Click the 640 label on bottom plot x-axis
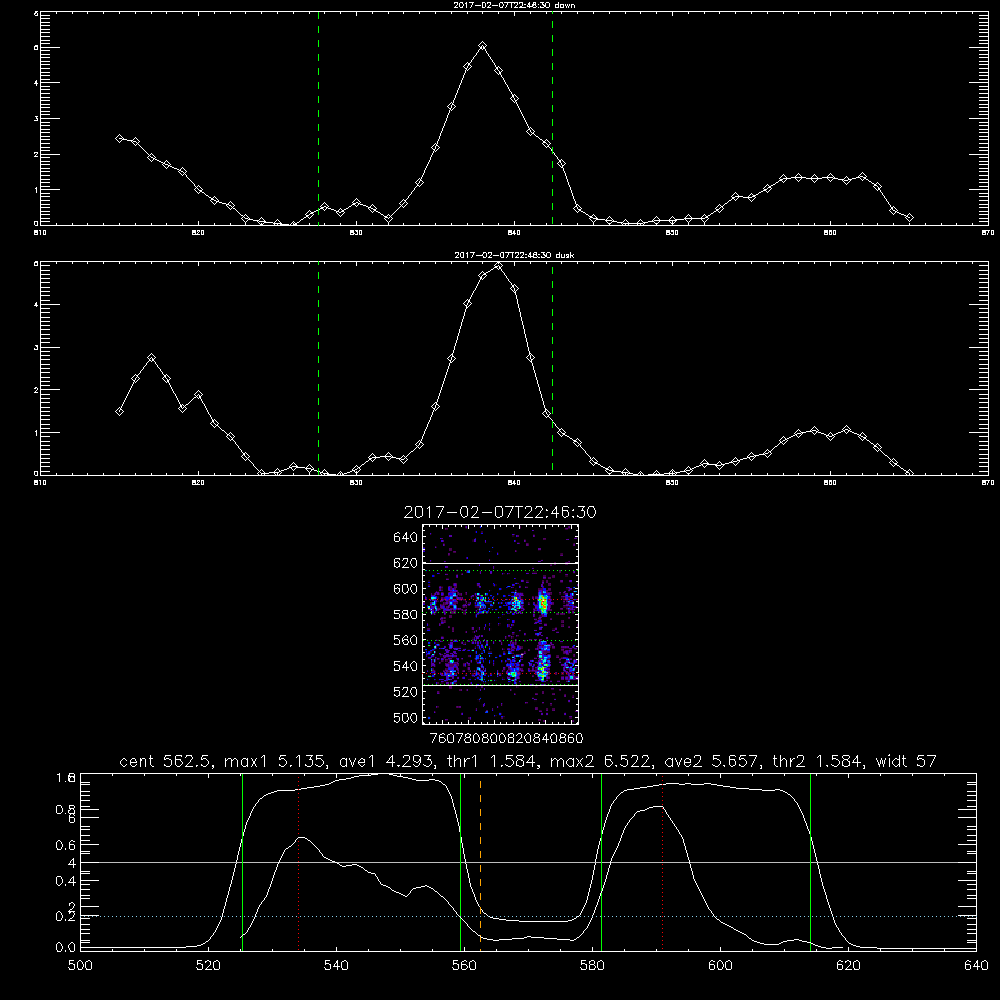The image size is (1000, 1000). tap(976, 966)
